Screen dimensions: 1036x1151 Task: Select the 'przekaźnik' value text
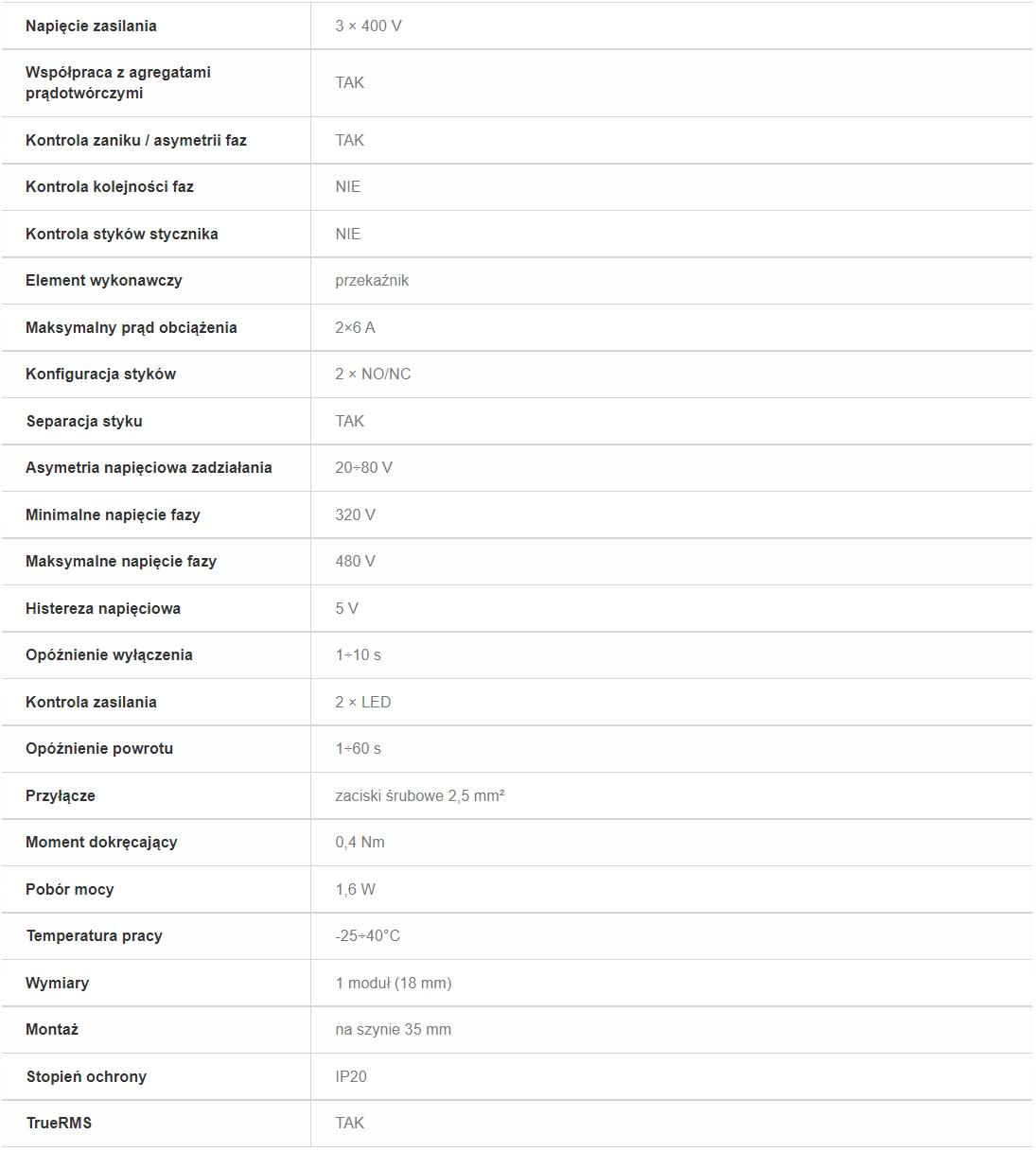pyautogui.click(x=372, y=280)
